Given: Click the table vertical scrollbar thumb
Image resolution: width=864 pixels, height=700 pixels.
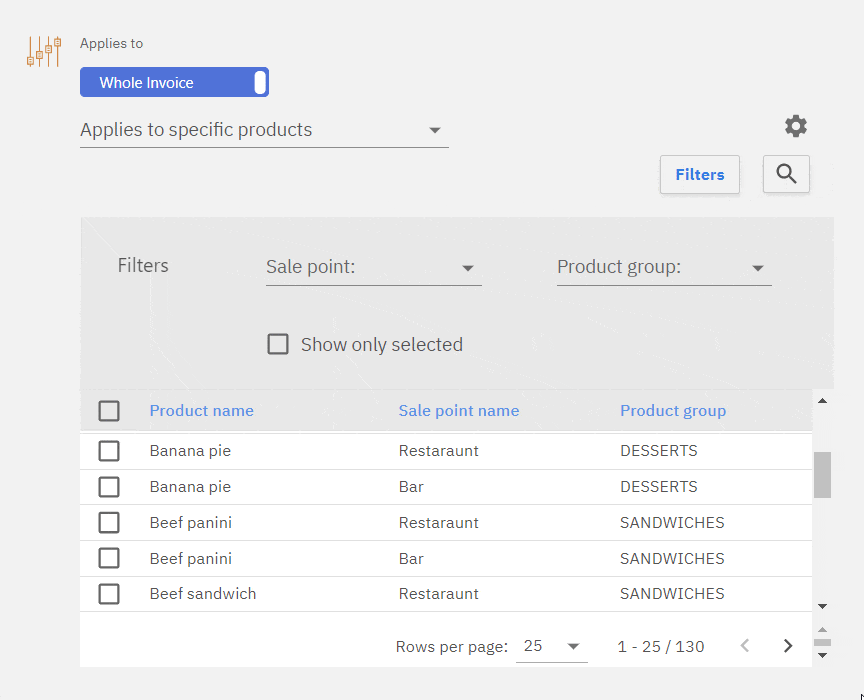Looking at the screenshot, I should click(822, 475).
